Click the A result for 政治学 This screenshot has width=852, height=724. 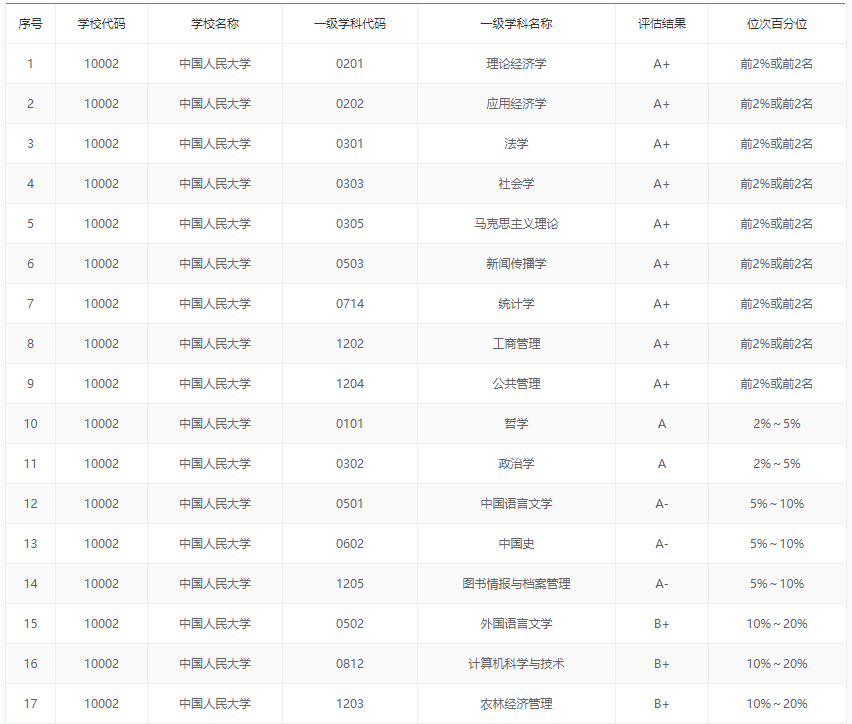(662, 464)
